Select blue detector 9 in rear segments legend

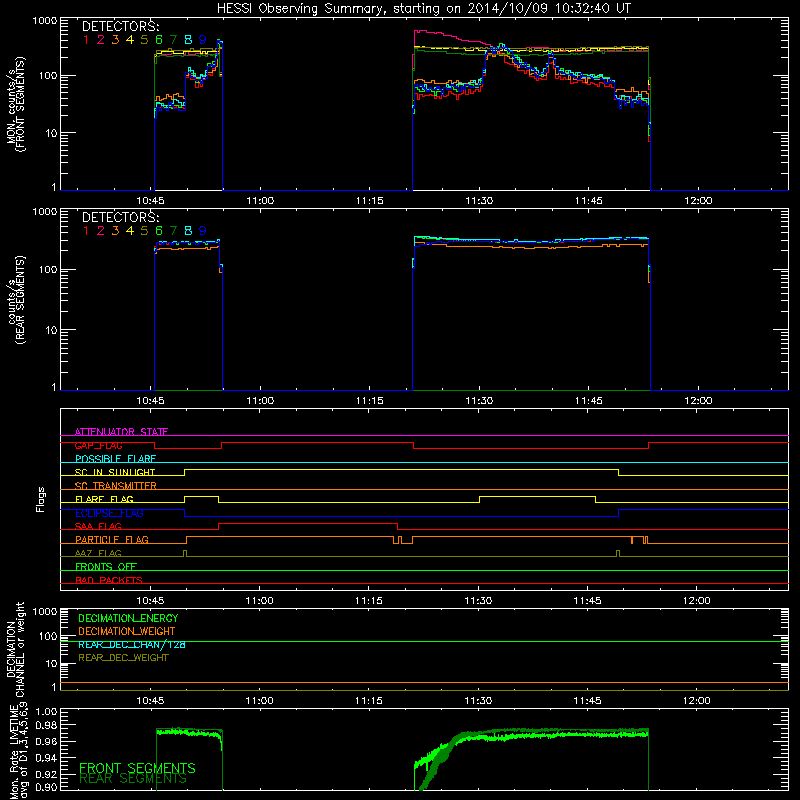pos(203,231)
